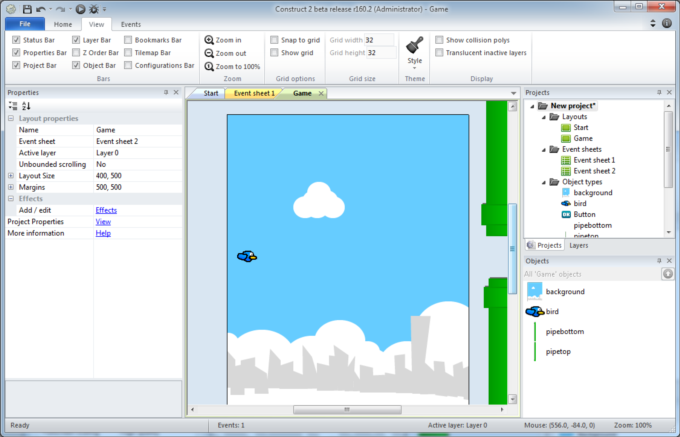
Task: Run the layout with the play icon
Action: pyautogui.click(x=80, y=9)
